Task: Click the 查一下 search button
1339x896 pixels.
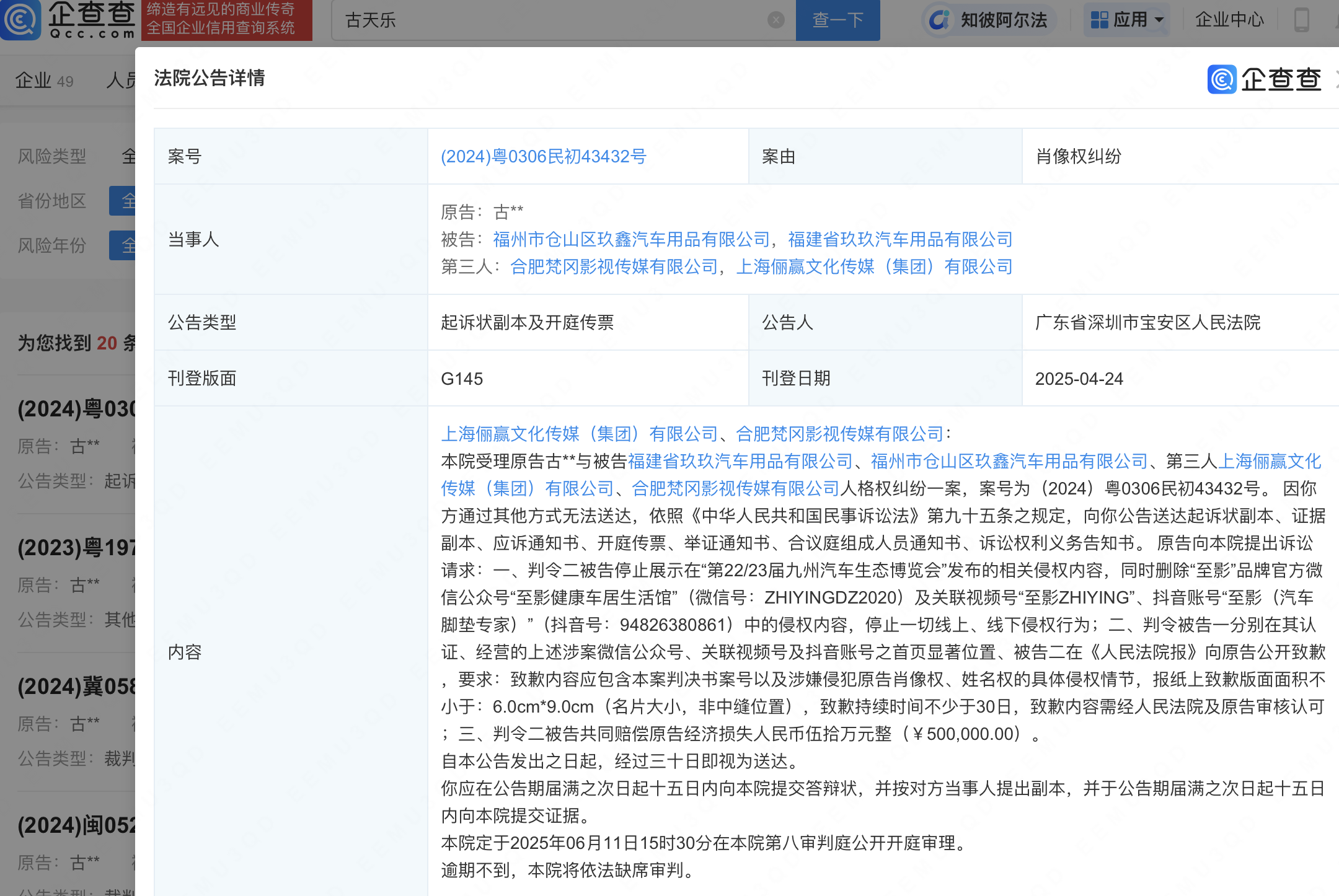Action: 837,20
